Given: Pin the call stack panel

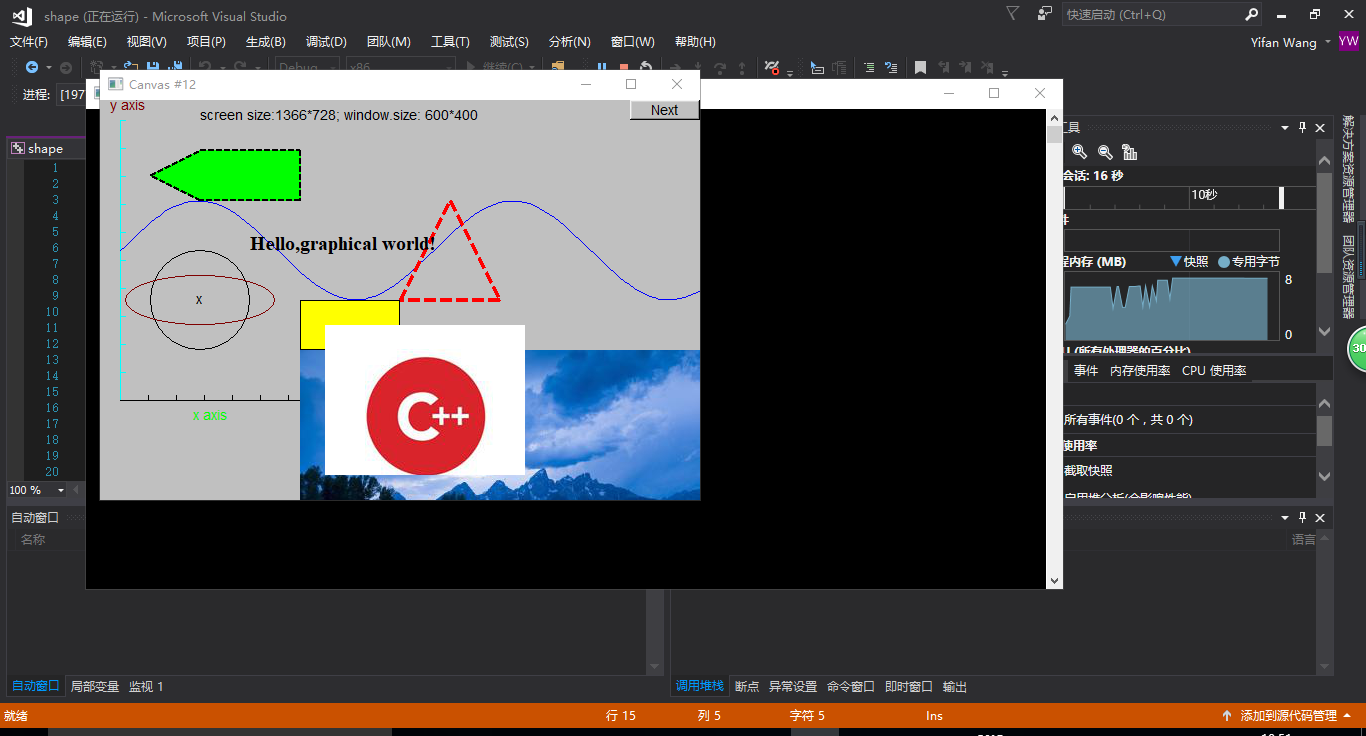Looking at the screenshot, I should [1302, 518].
